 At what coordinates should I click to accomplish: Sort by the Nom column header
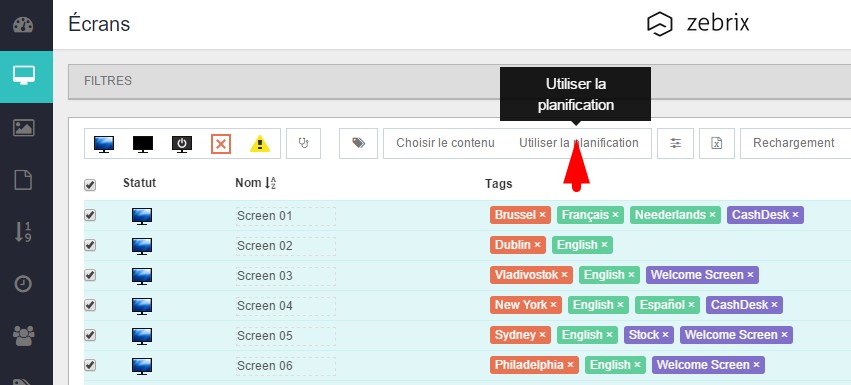(256, 183)
